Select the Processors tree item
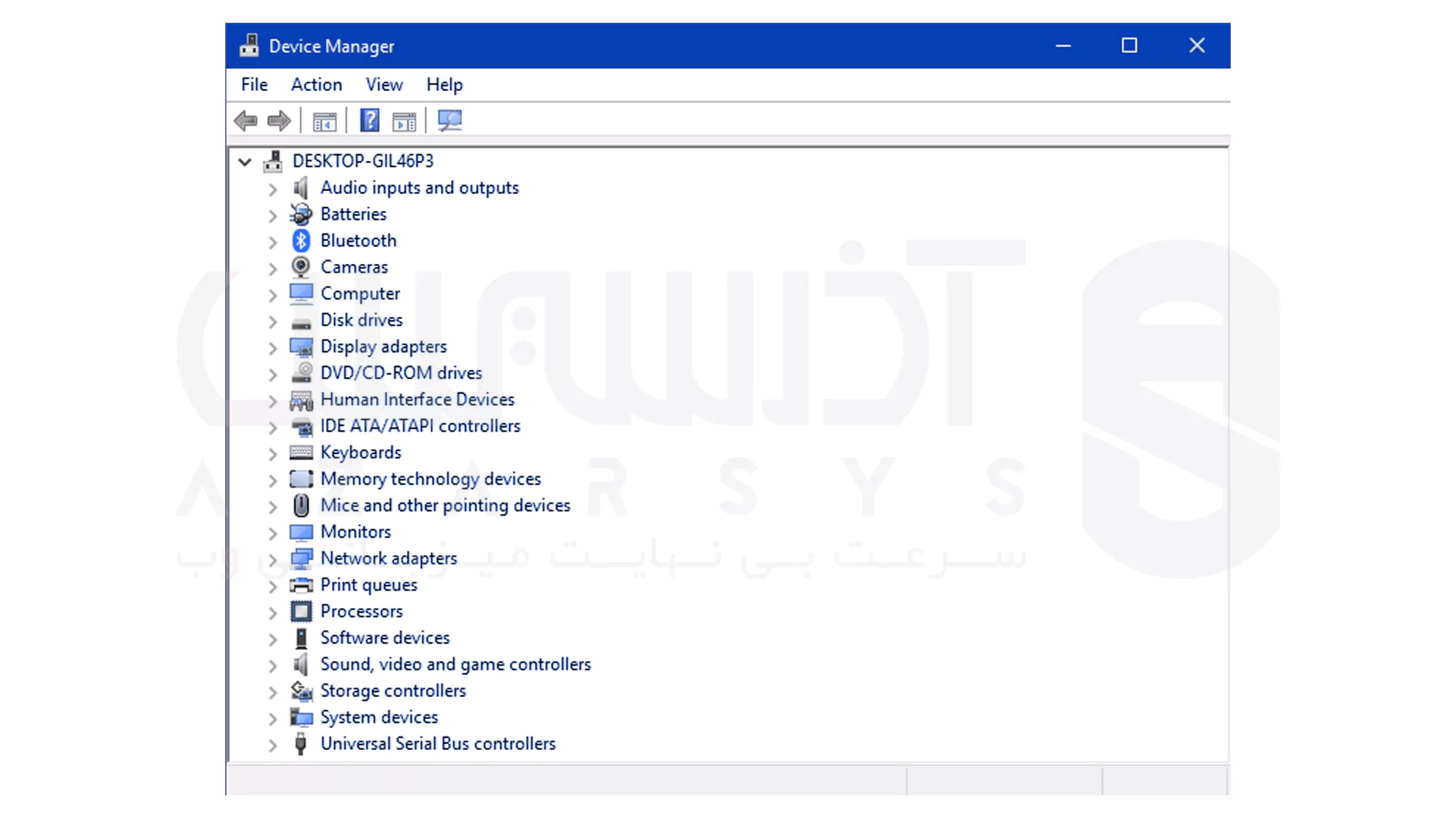Image resolution: width=1456 pixels, height=819 pixels. (361, 611)
